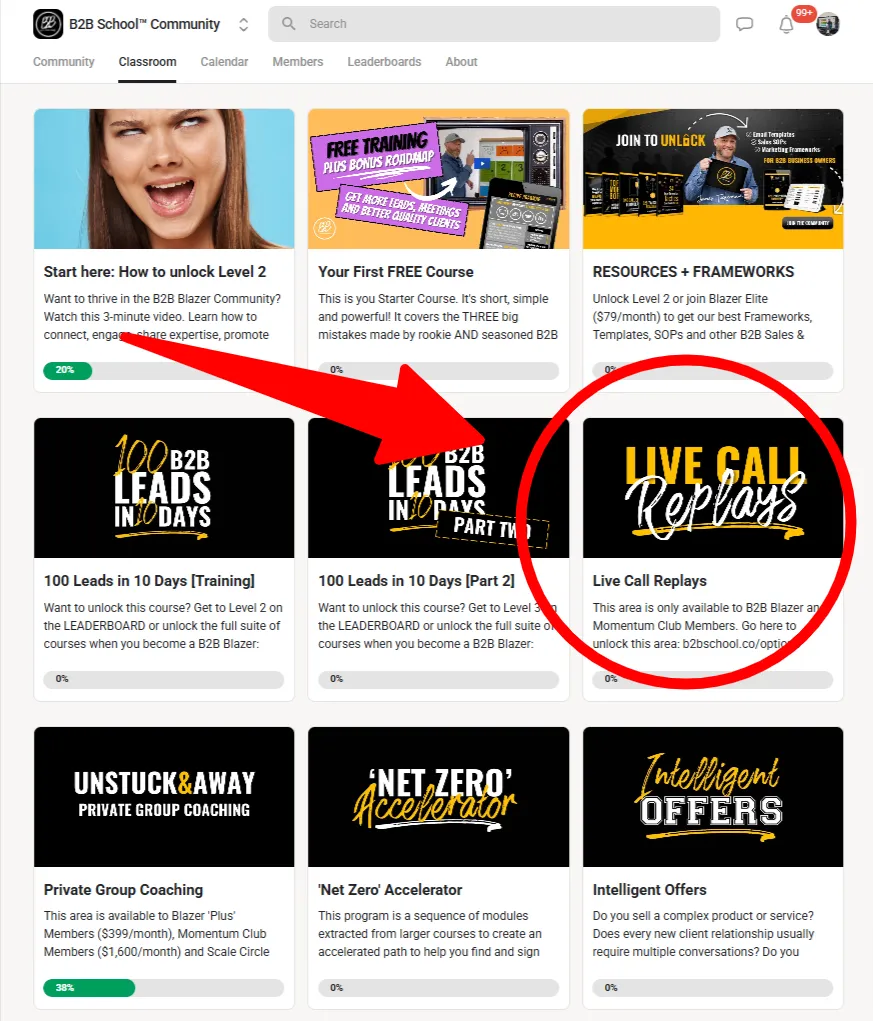Click description starting 'Do you sell a complex product'
Screen dimensions: 873x1021
click(704, 934)
